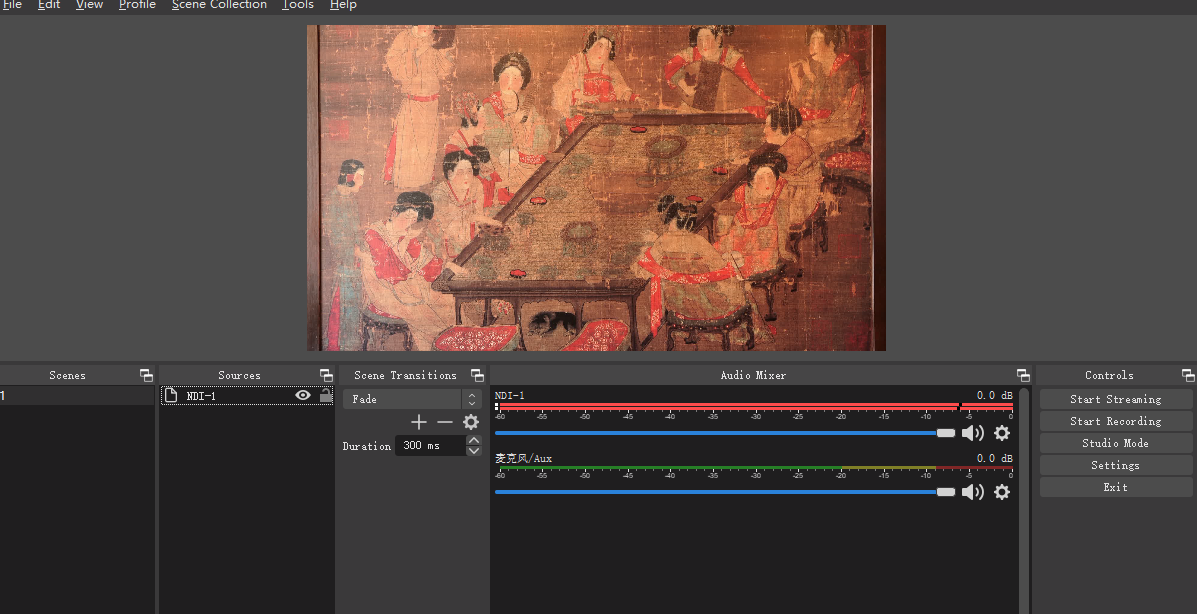Undock the Controls panel
This screenshot has height=614, width=1197.
pos(1188,375)
